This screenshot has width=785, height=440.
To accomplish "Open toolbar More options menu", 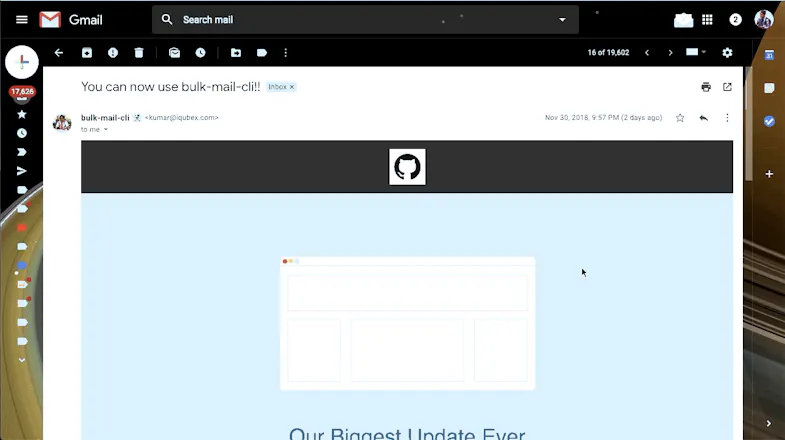I will point(285,53).
